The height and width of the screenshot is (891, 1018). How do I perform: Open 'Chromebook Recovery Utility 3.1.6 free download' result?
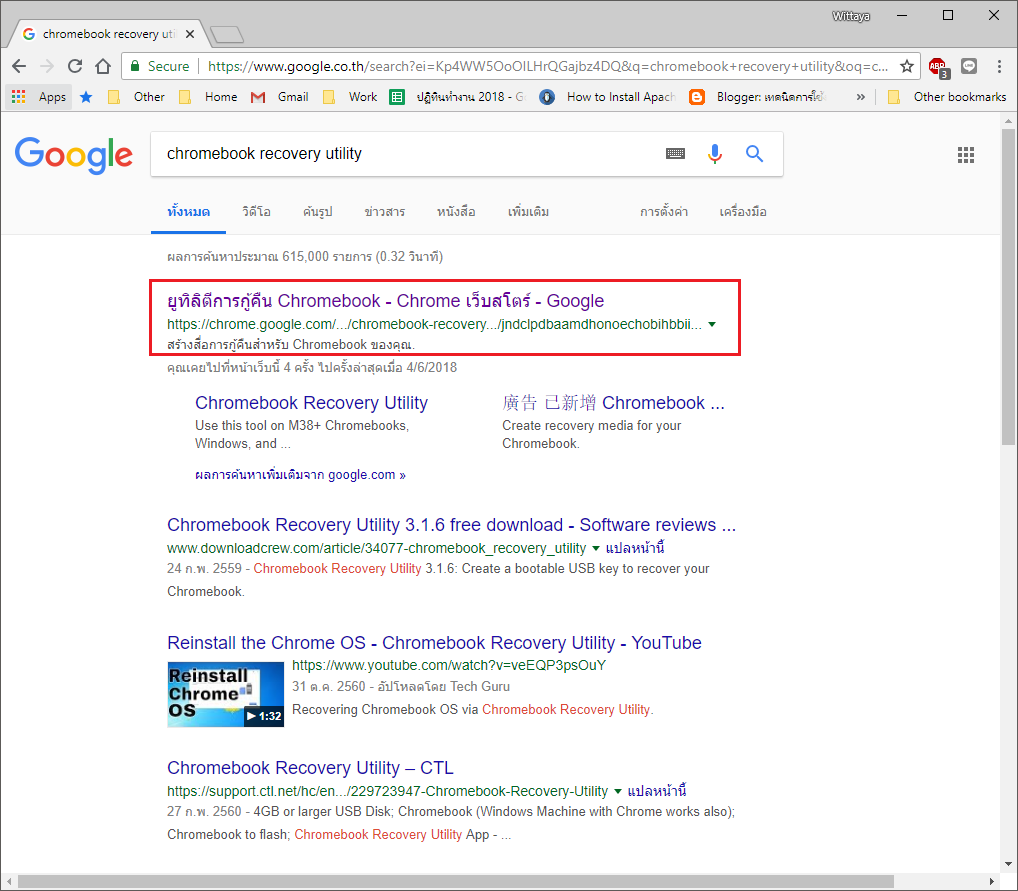[451, 525]
